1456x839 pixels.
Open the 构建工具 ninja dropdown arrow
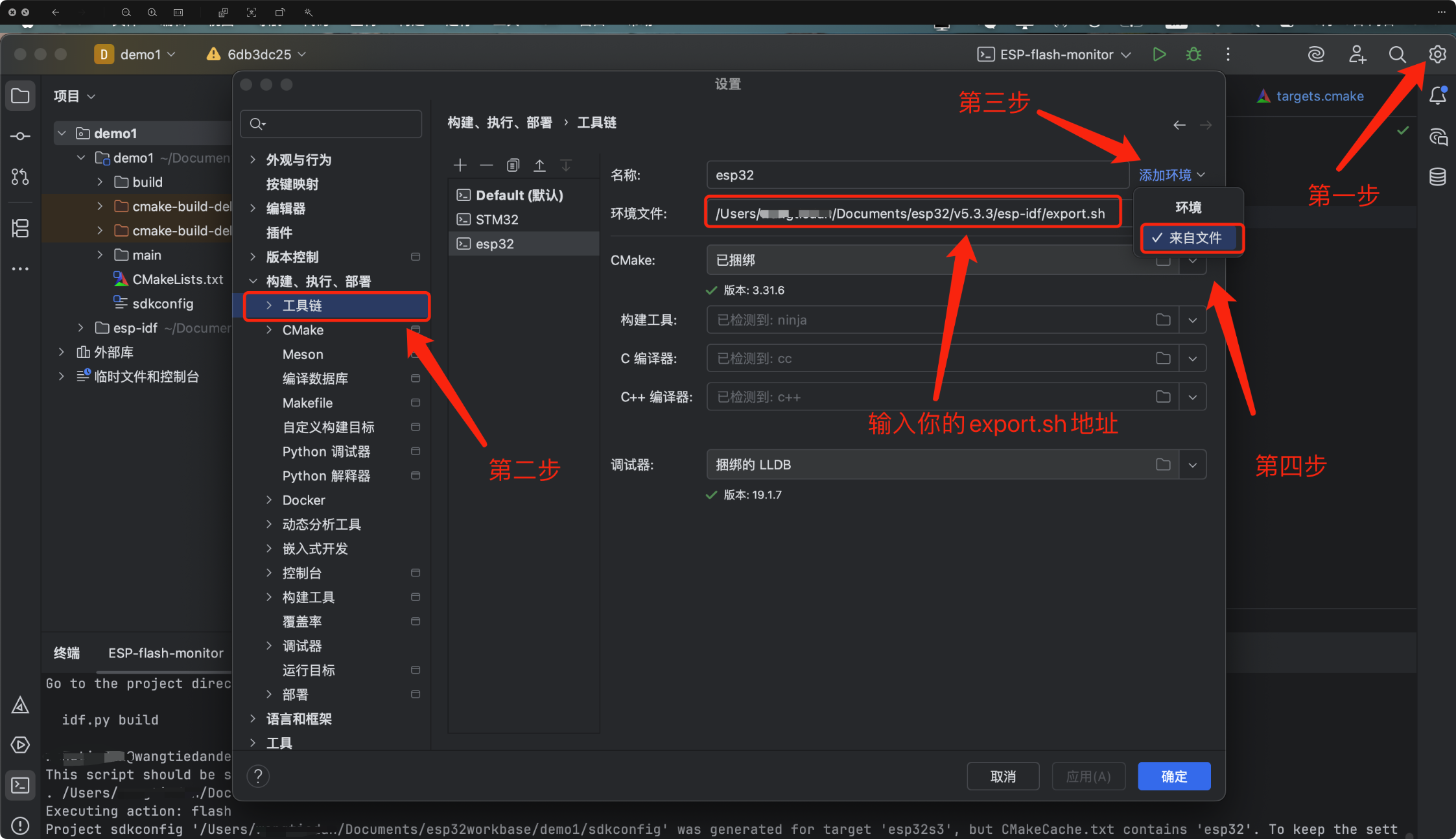[1192, 320]
